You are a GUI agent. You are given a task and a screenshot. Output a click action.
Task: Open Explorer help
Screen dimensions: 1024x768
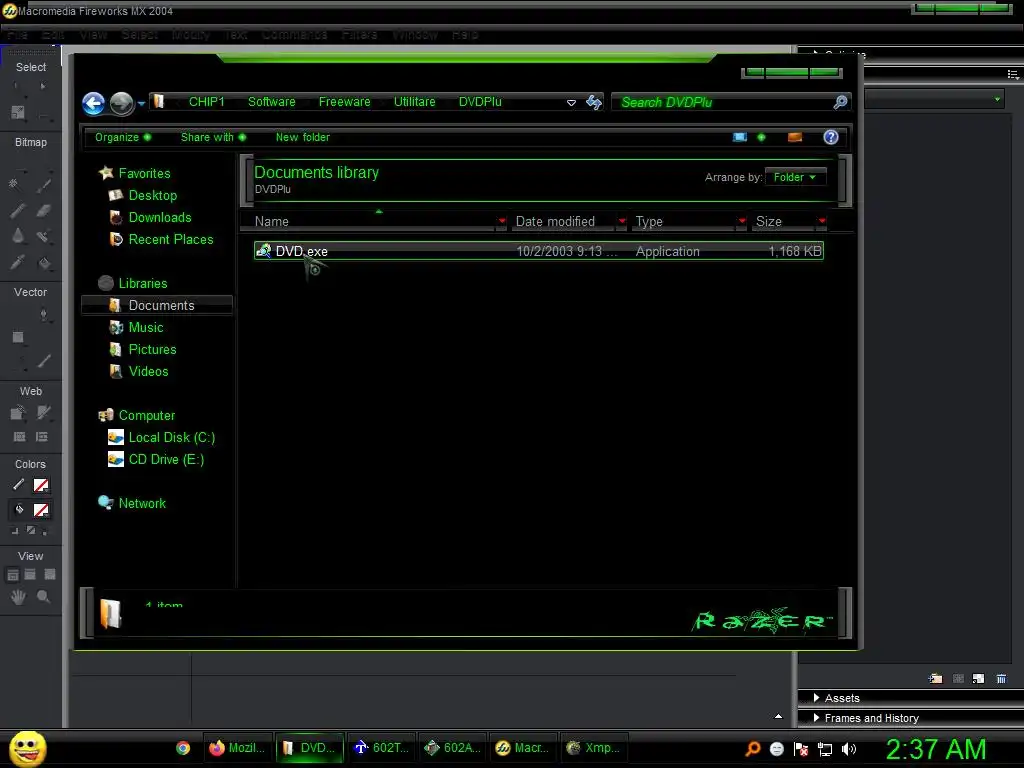831,137
